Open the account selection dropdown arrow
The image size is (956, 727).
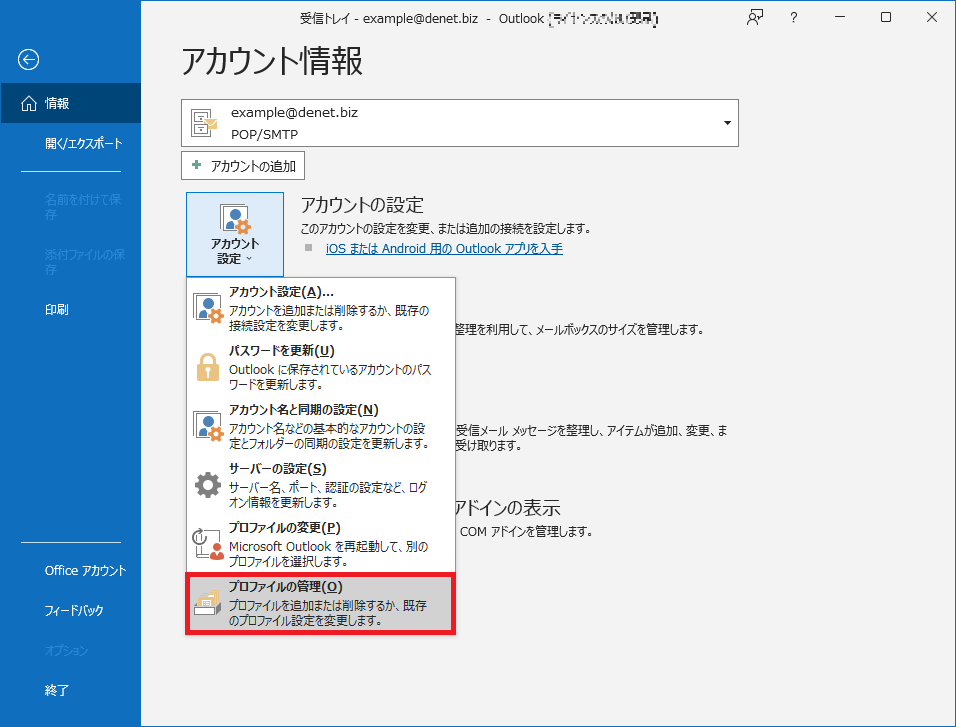pyautogui.click(x=727, y=123)
